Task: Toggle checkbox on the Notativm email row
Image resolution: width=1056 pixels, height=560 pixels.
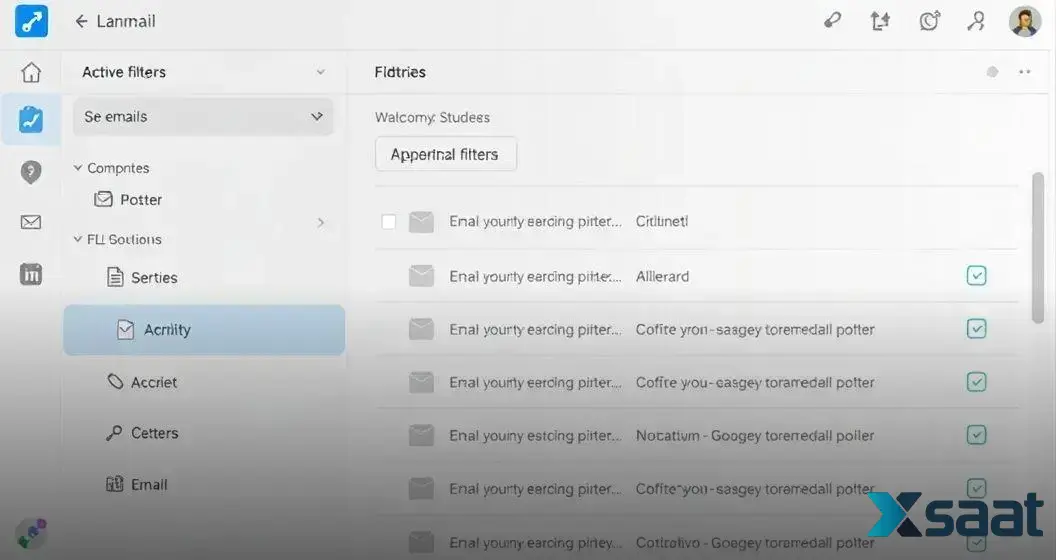Action: (x=977, y=435)
